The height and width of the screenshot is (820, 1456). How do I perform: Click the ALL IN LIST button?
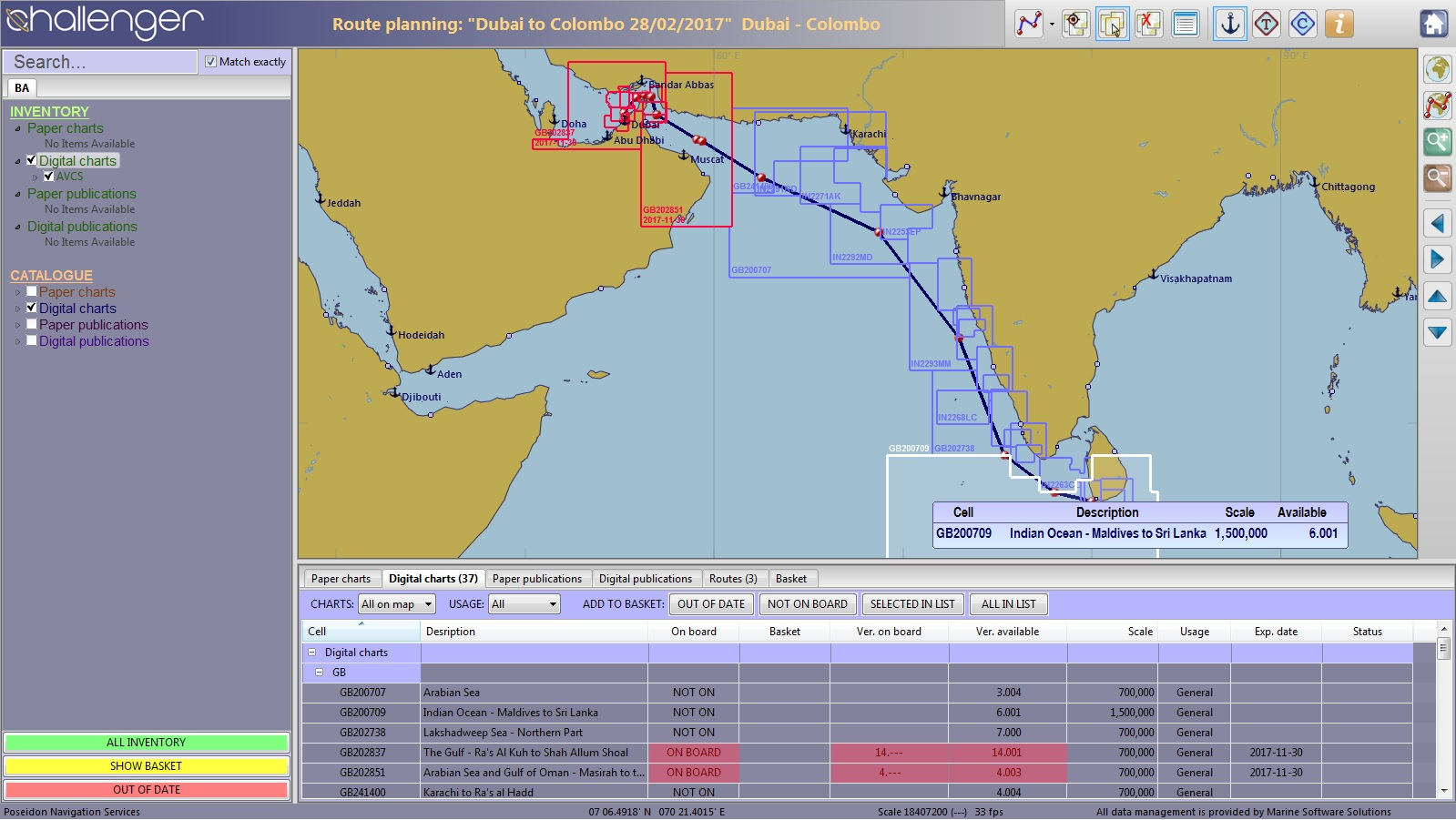[1009, 603]
